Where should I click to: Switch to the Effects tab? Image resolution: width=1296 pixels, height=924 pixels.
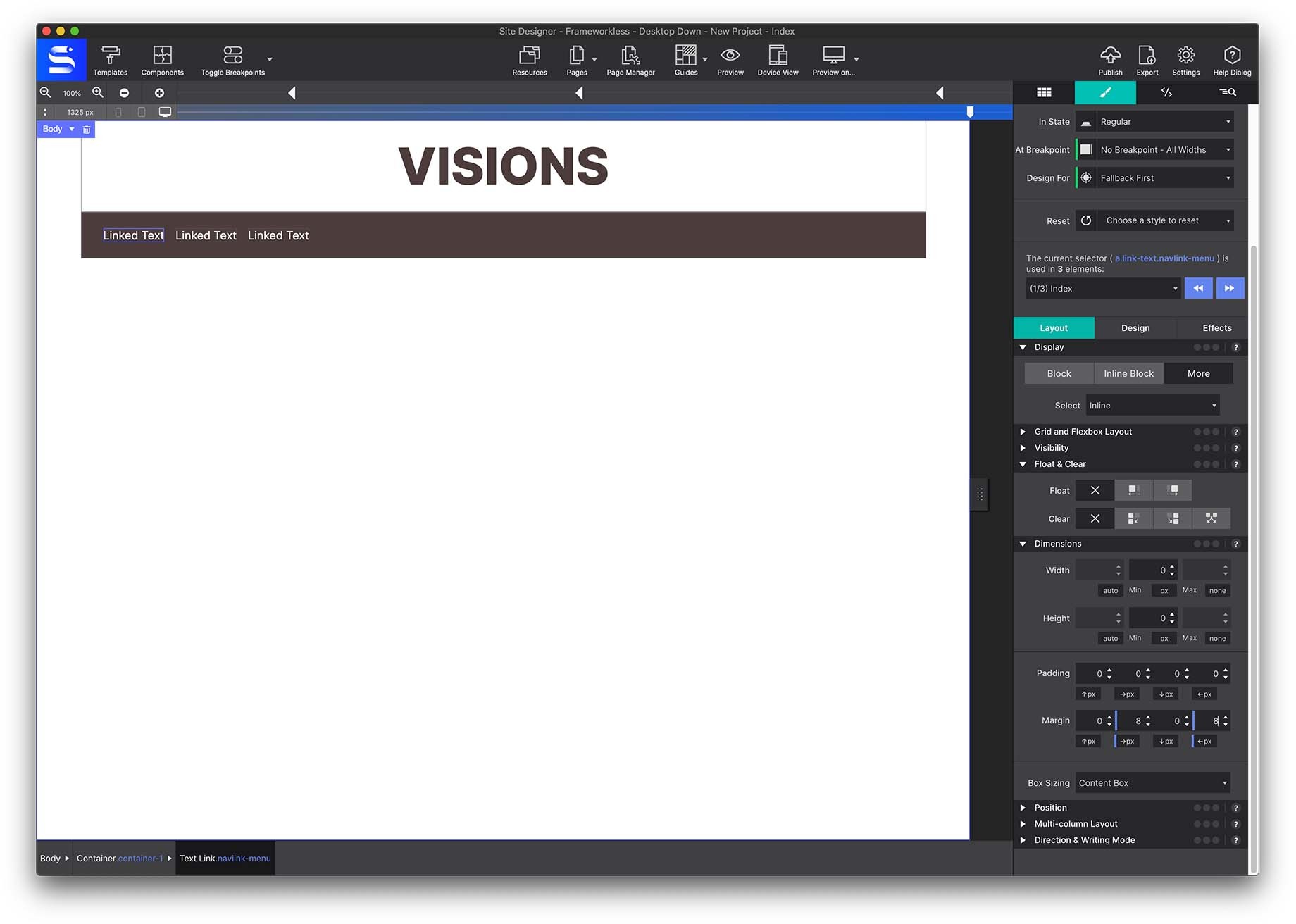click(1216, 328)
